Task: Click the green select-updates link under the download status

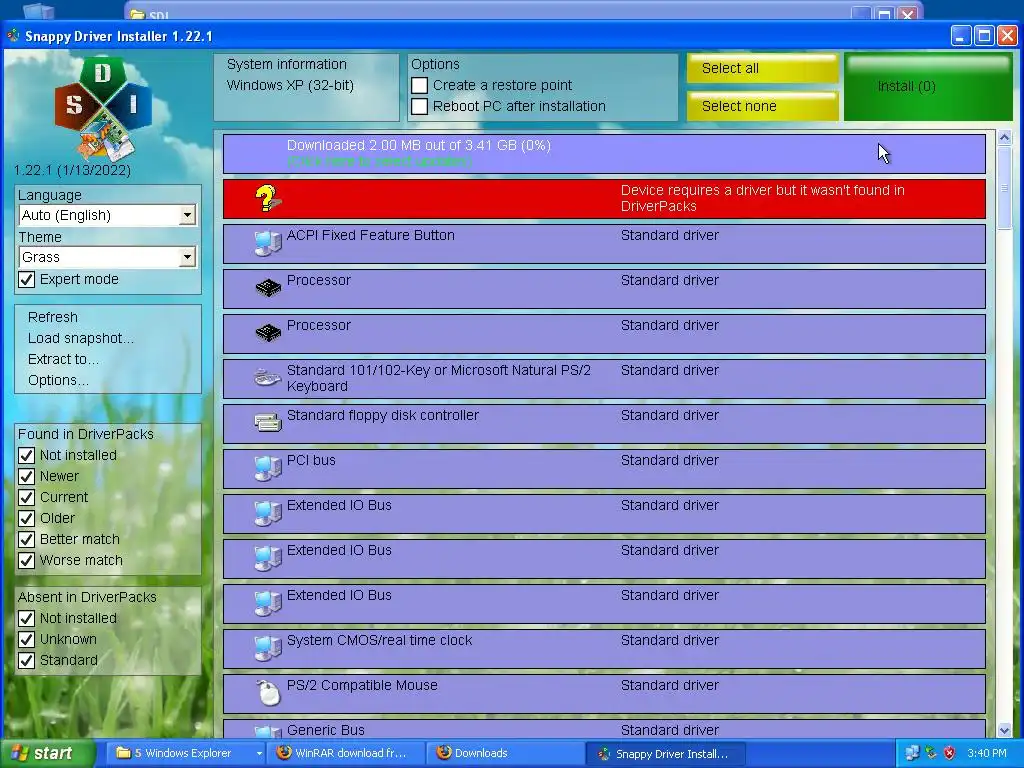Action: point(379,161)
